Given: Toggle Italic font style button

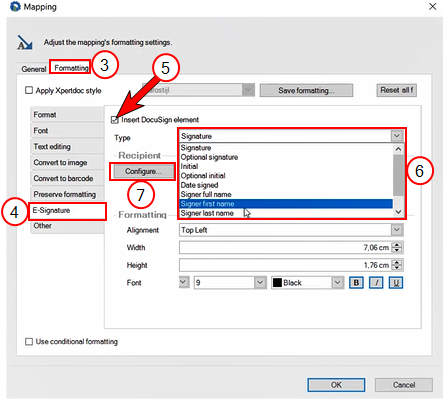Looking at the screenshot, I should 376,283.
